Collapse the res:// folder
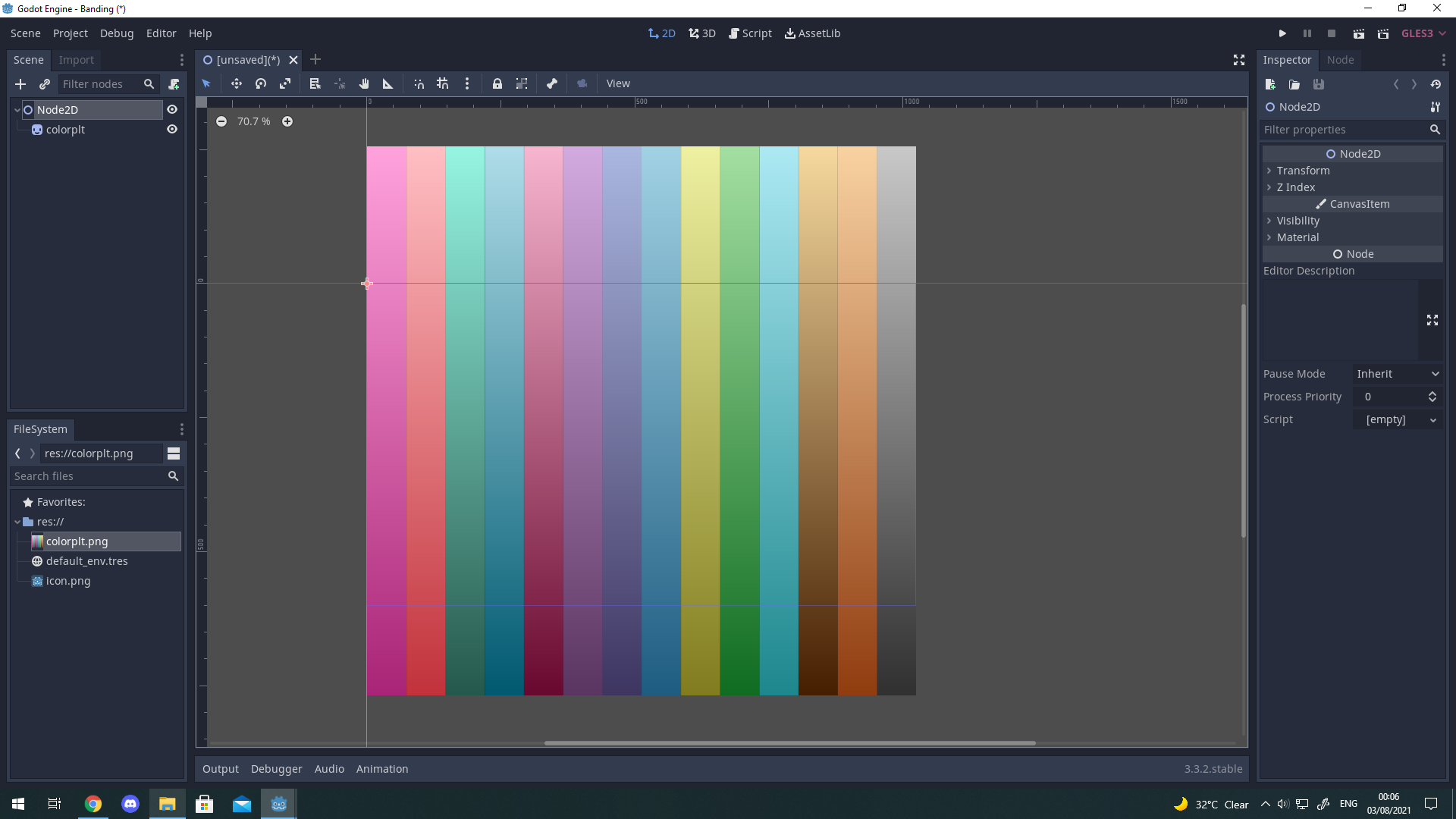 click(x=17, y=522)
